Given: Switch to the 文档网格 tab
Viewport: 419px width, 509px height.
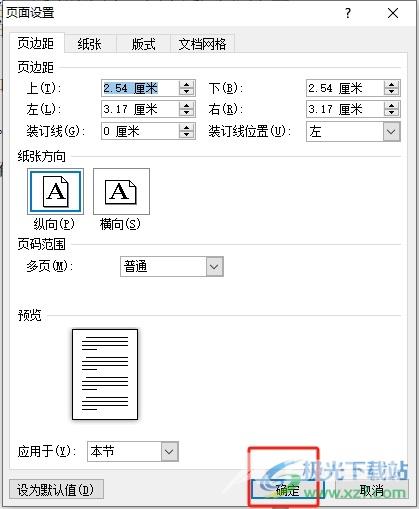Looking at the screenshot, I should [202, 44].
